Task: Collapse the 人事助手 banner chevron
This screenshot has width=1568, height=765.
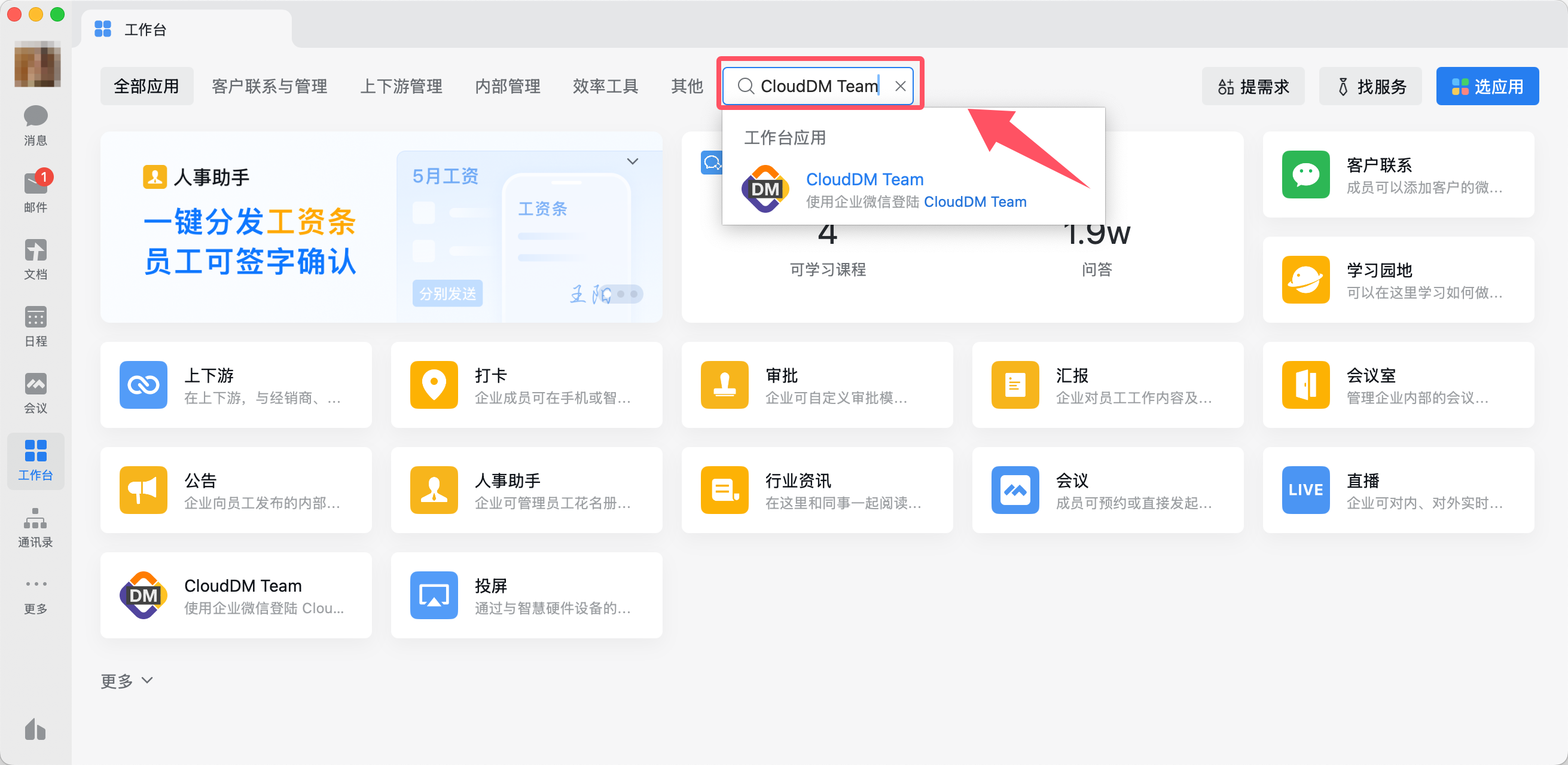Action: [633, 161]
